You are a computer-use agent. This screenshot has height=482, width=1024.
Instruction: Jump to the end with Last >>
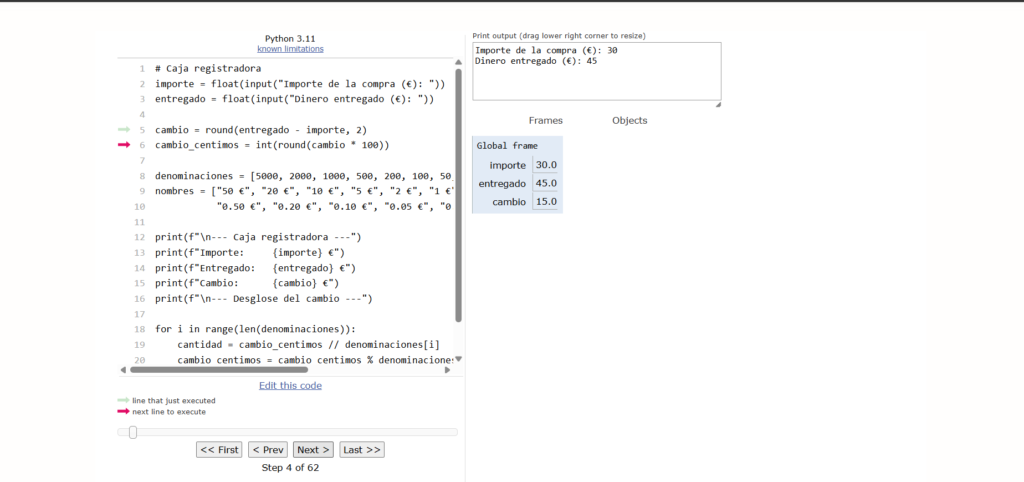coord(362,450)
